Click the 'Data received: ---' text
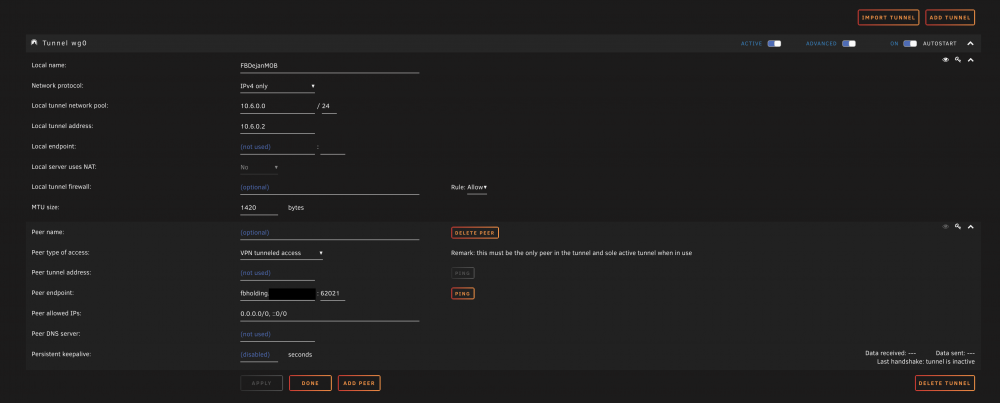The height and width of the screenshot is (403, 1000). pyautogui.click(x=890, y=353)
